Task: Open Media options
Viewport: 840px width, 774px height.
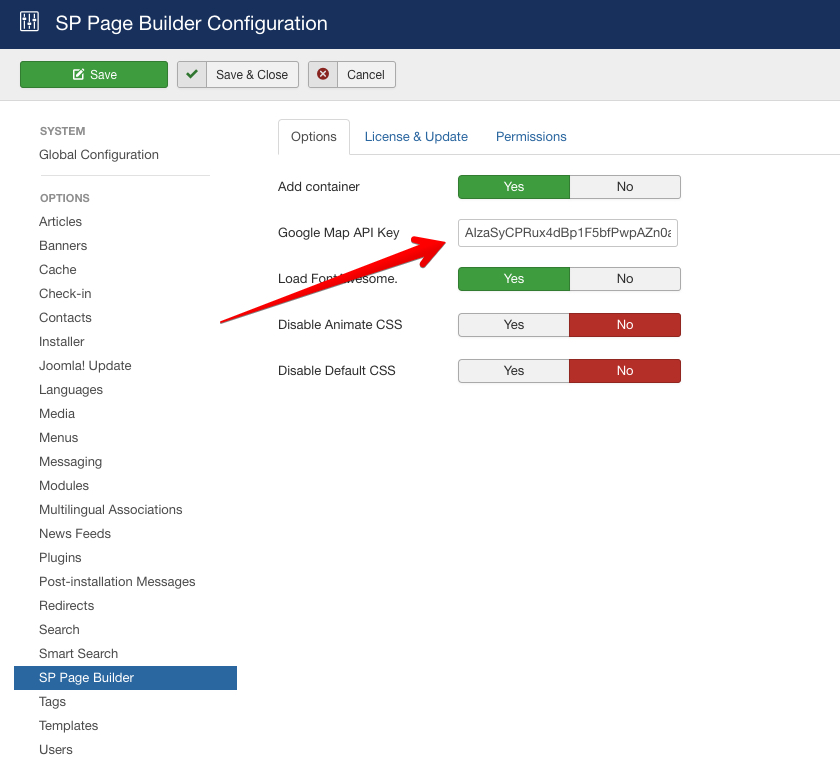Action: pyautogui.click(x=57, y=414)
